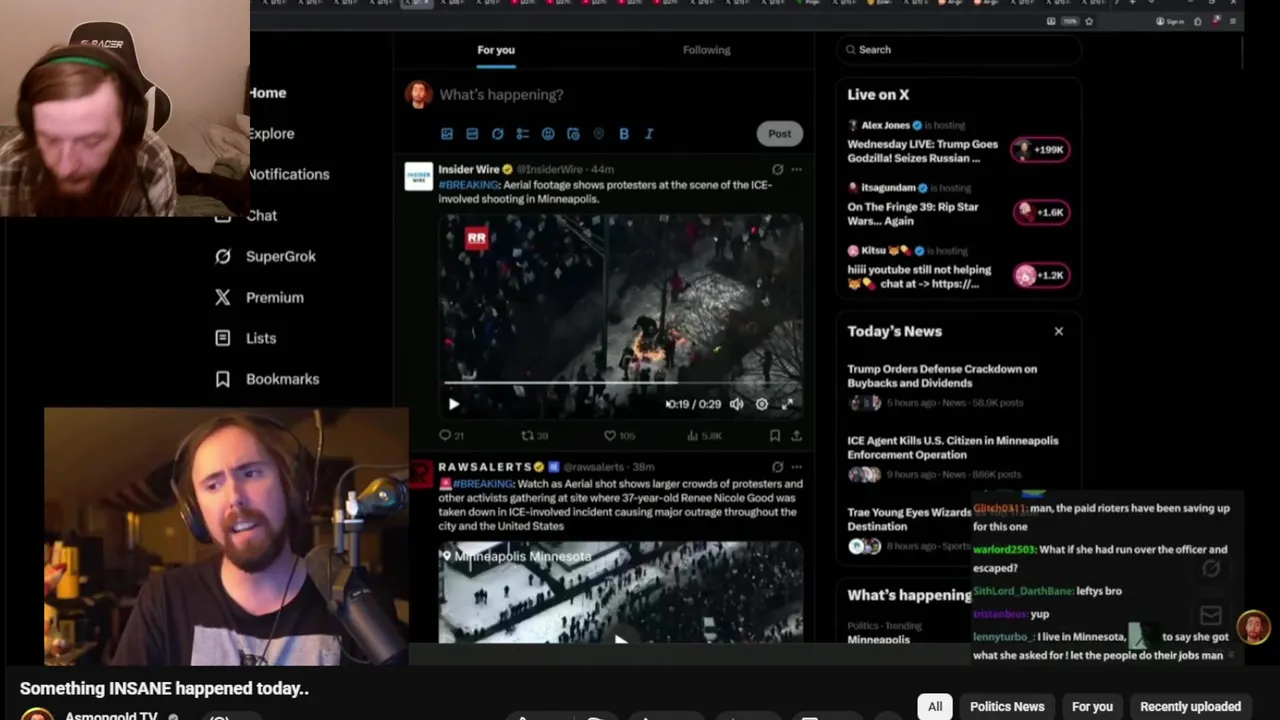Click the Premium X icon in sidebar
The height and width of the screenshot is (720, 1280).
coord(223,297)
